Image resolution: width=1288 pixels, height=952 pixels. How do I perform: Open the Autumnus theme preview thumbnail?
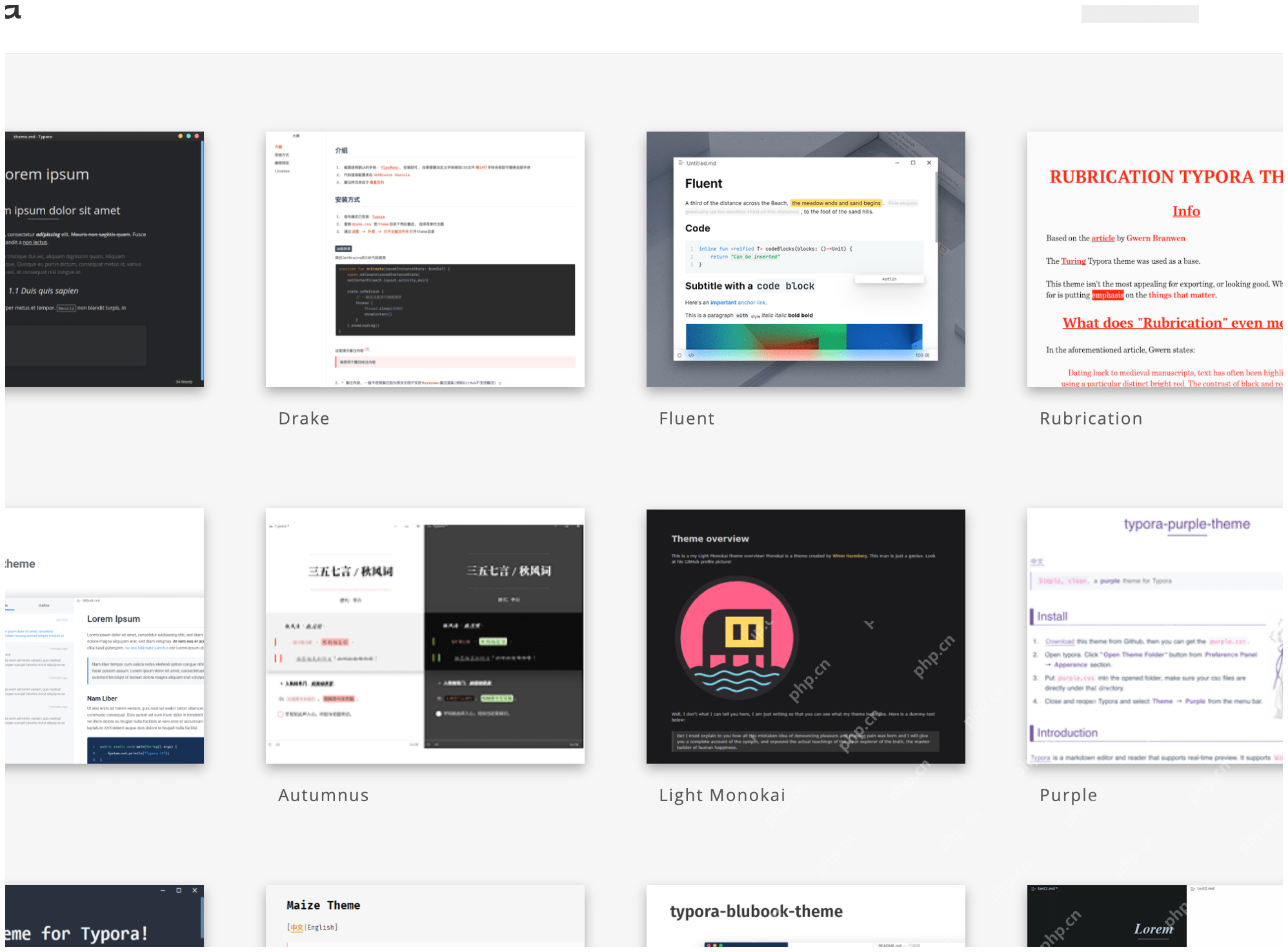[425, 636]
